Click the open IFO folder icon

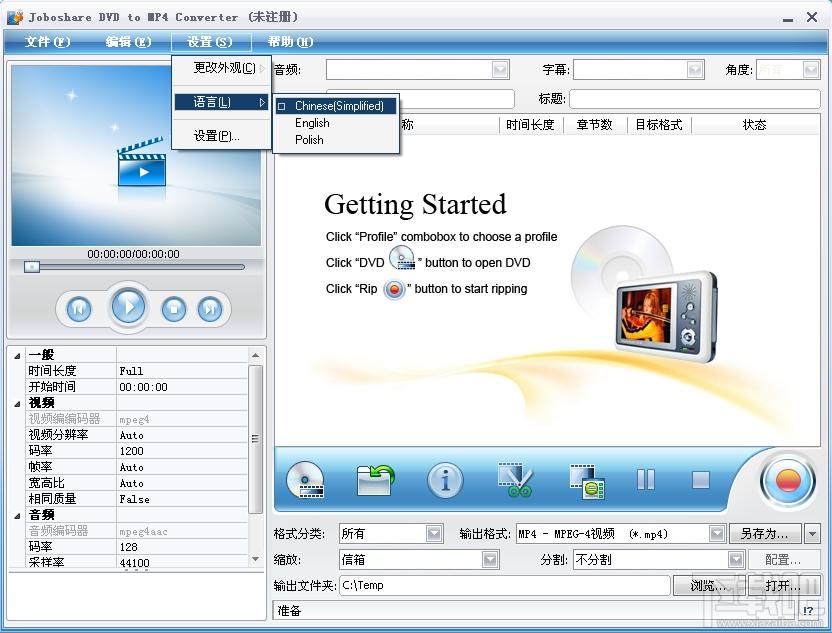(x=375, y=480)
